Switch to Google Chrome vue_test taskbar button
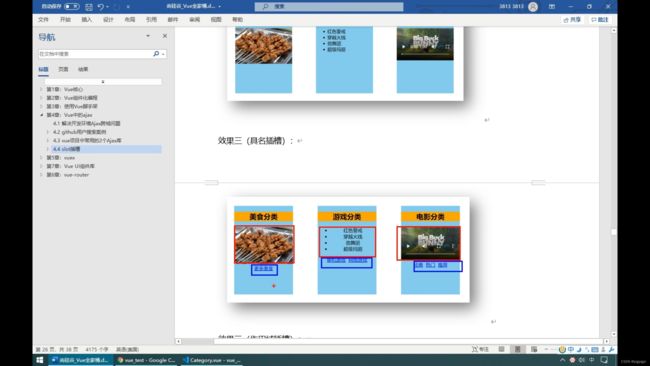This screenshot has height=366, width=650. pos(146,360)
